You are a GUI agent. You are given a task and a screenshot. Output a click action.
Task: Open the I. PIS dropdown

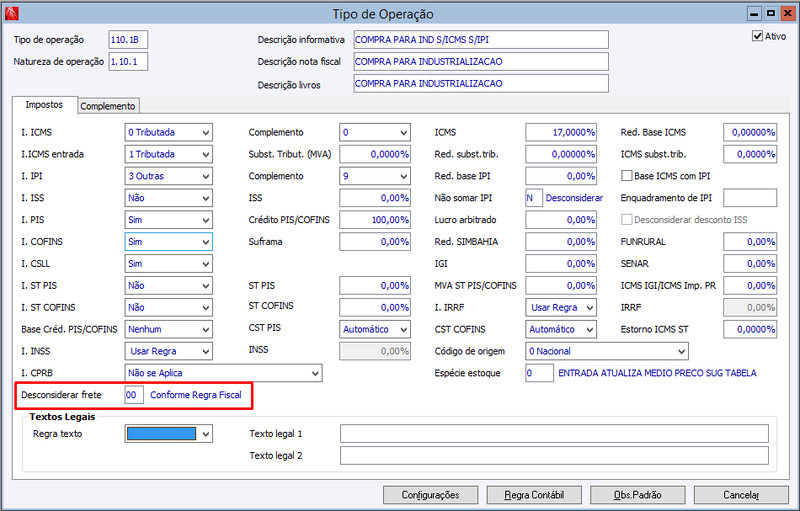[168, 220]
